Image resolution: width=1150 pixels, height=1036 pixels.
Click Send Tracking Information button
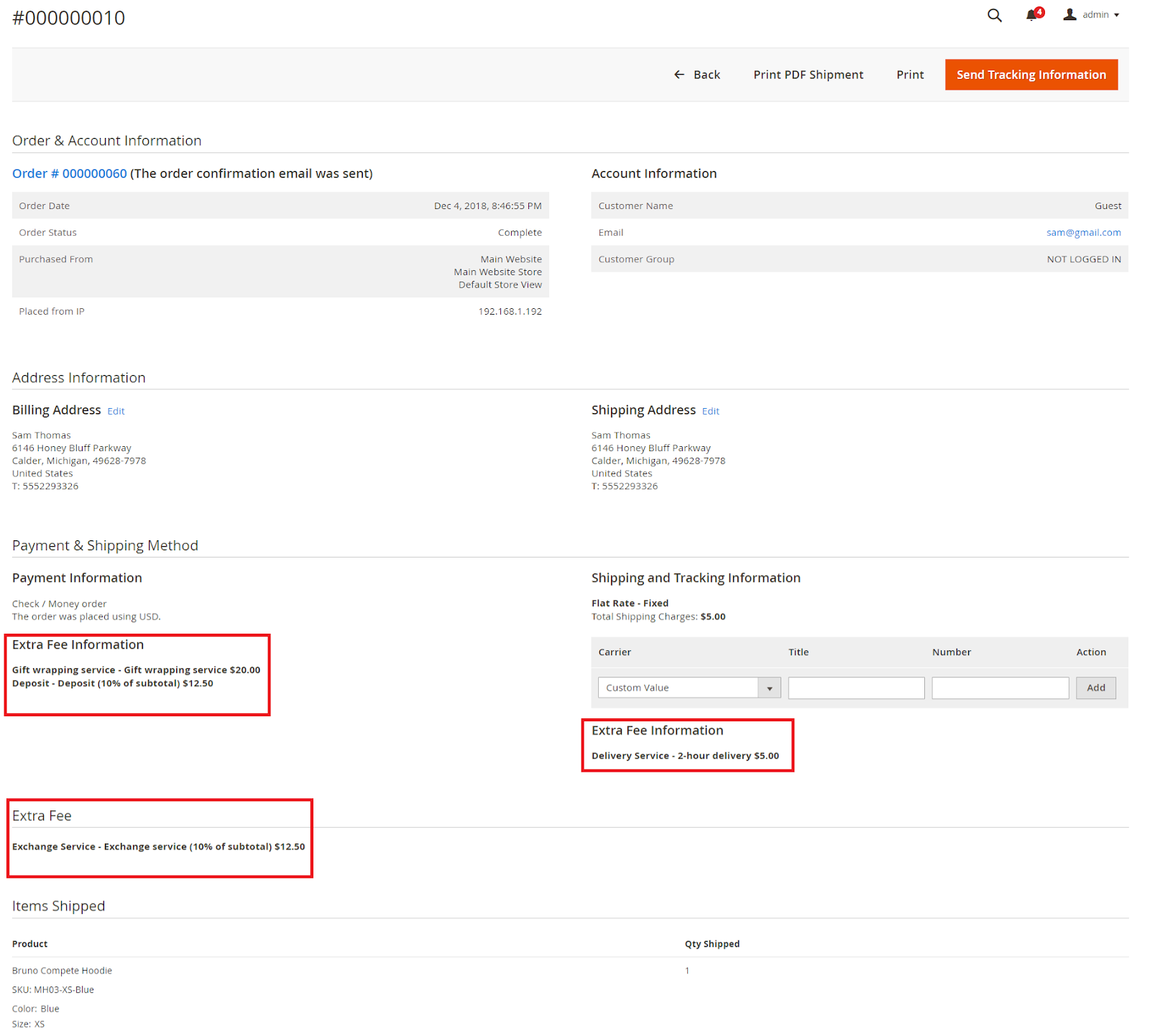1031,75
